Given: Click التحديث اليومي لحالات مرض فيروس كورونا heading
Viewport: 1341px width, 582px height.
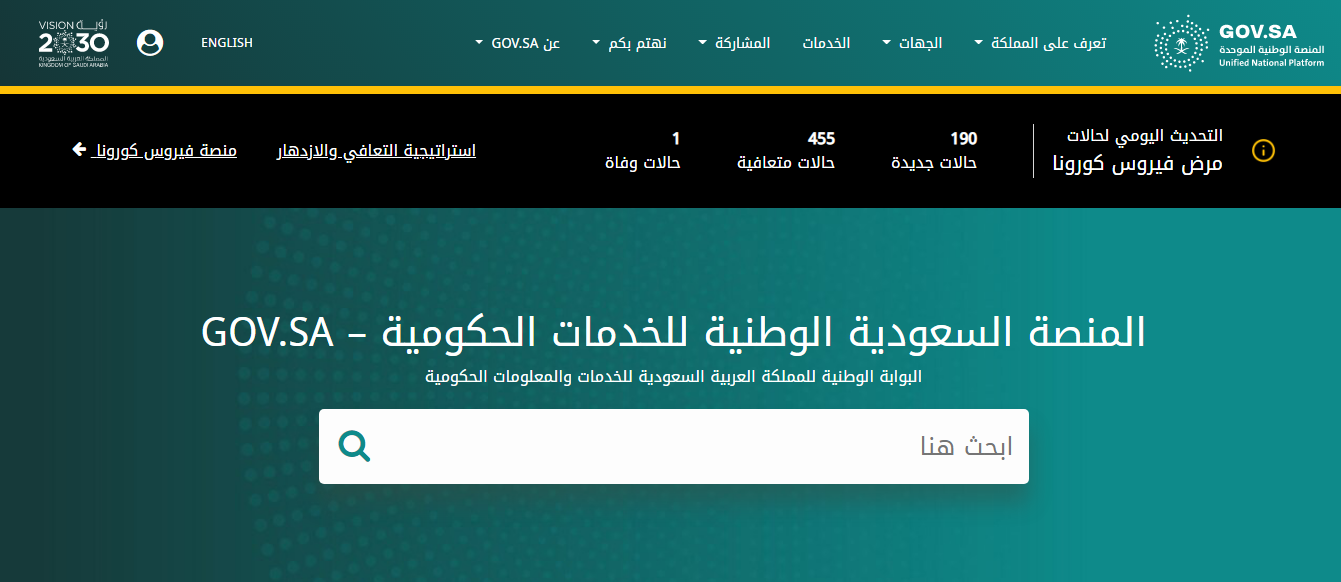Looking at the screenshot, I should (x=1137, y=150).
